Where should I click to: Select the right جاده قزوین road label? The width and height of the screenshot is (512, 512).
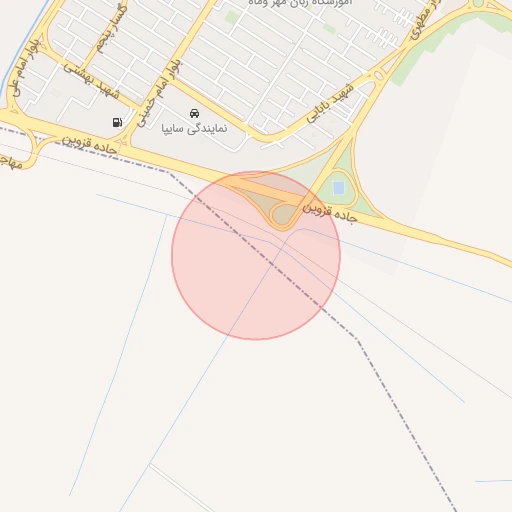pos(330,213)
